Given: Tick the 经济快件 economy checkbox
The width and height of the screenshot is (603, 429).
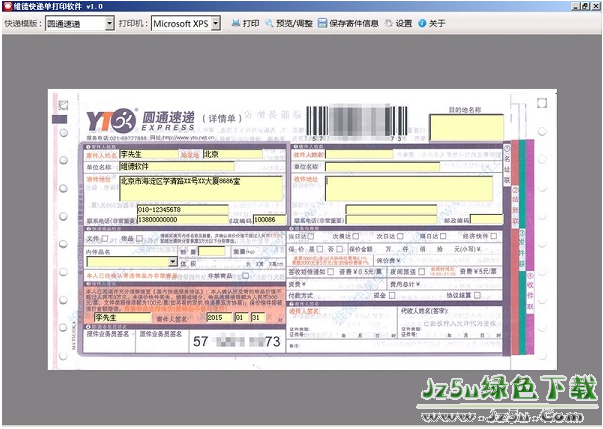Looking at the screenshot, I should (494, 236).
